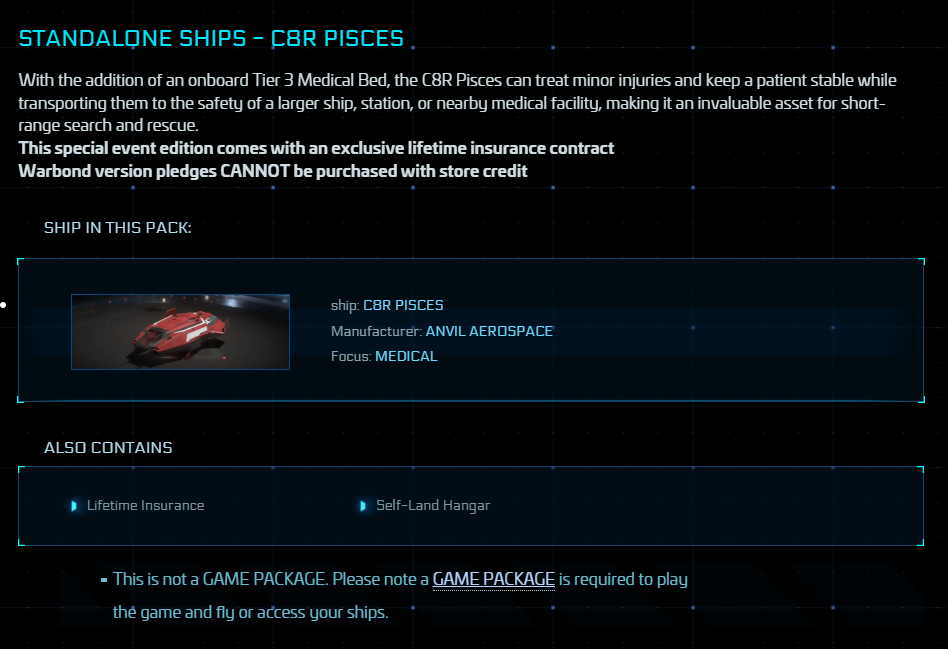Screen dimensions: 948x649
Task: Click the Self-Land Hangar bullet icon
Action: click(363, 506)
